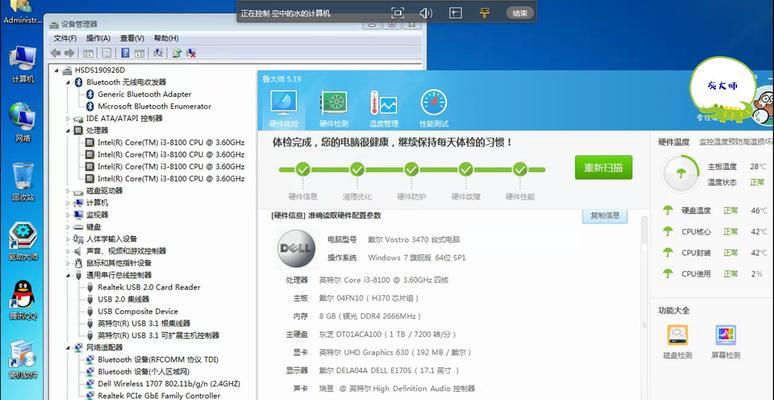Click the 清理优化 checkmark step

[357, 170]
